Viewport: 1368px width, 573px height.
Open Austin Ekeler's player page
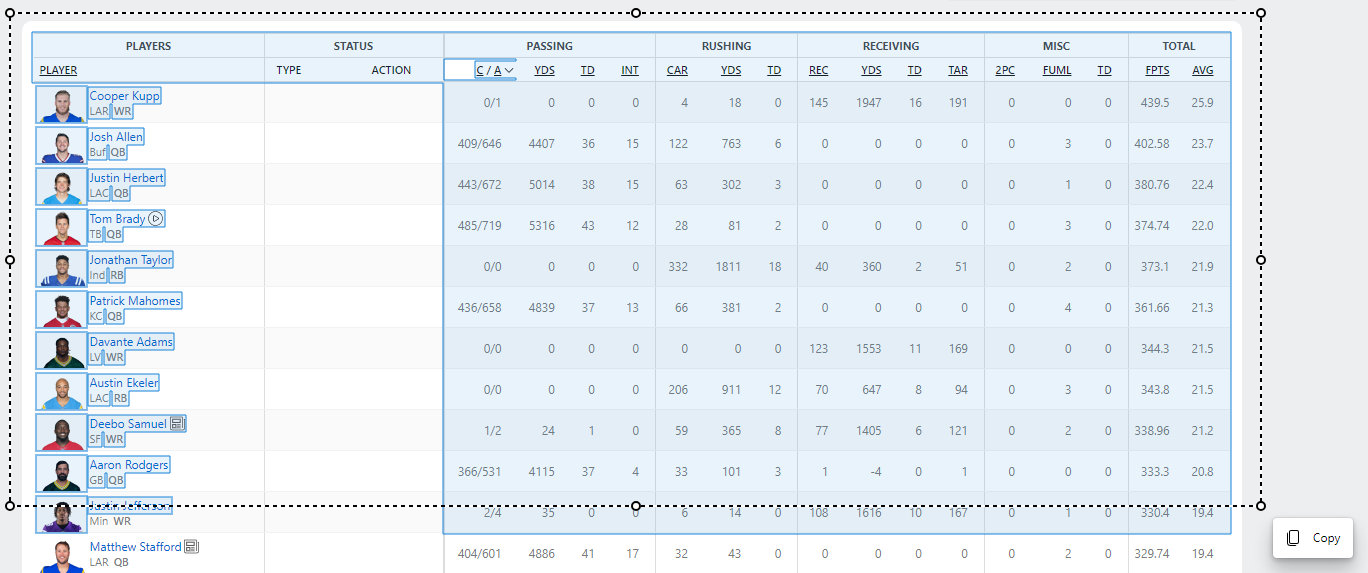pyautogui.click(x=124, y=383)
